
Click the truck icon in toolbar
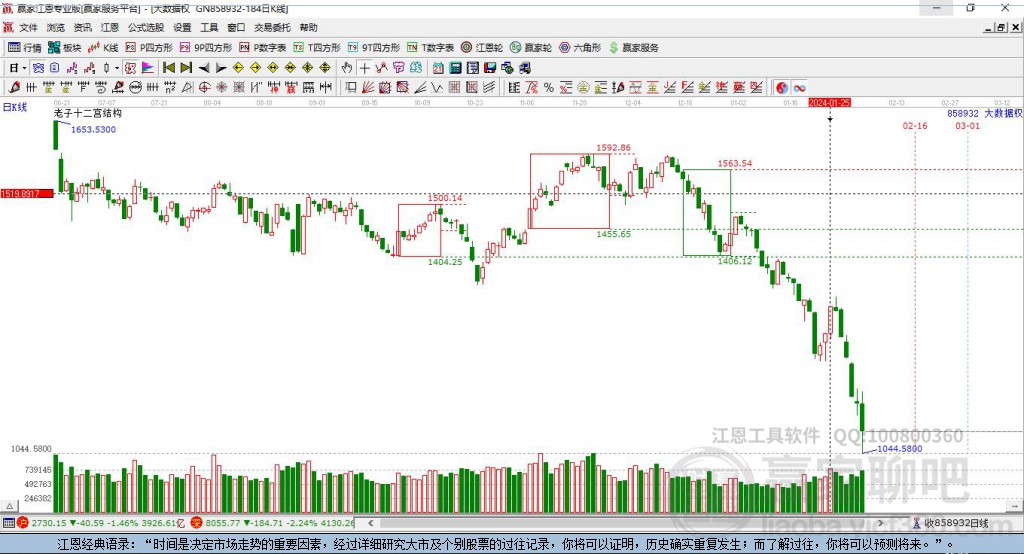pyautogui.click(x=524, y=68)
